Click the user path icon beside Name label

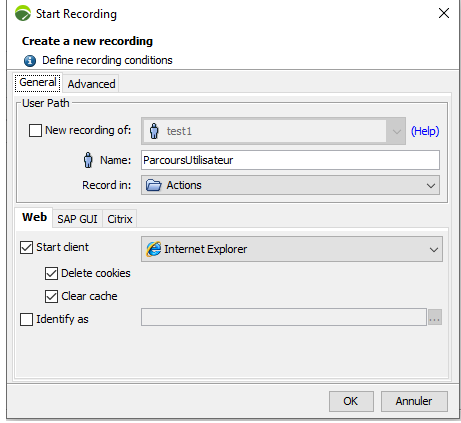(x=88, y=160)
